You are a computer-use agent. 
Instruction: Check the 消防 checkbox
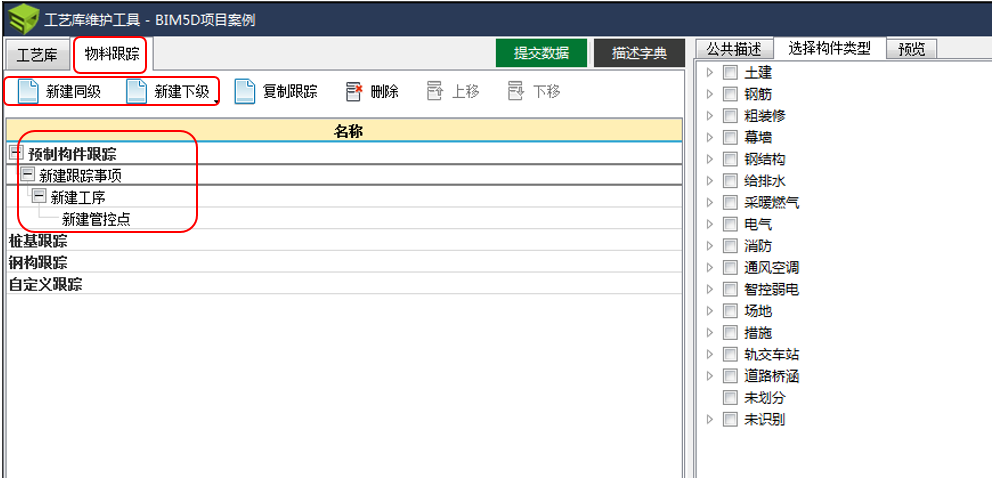coord(730,246)
